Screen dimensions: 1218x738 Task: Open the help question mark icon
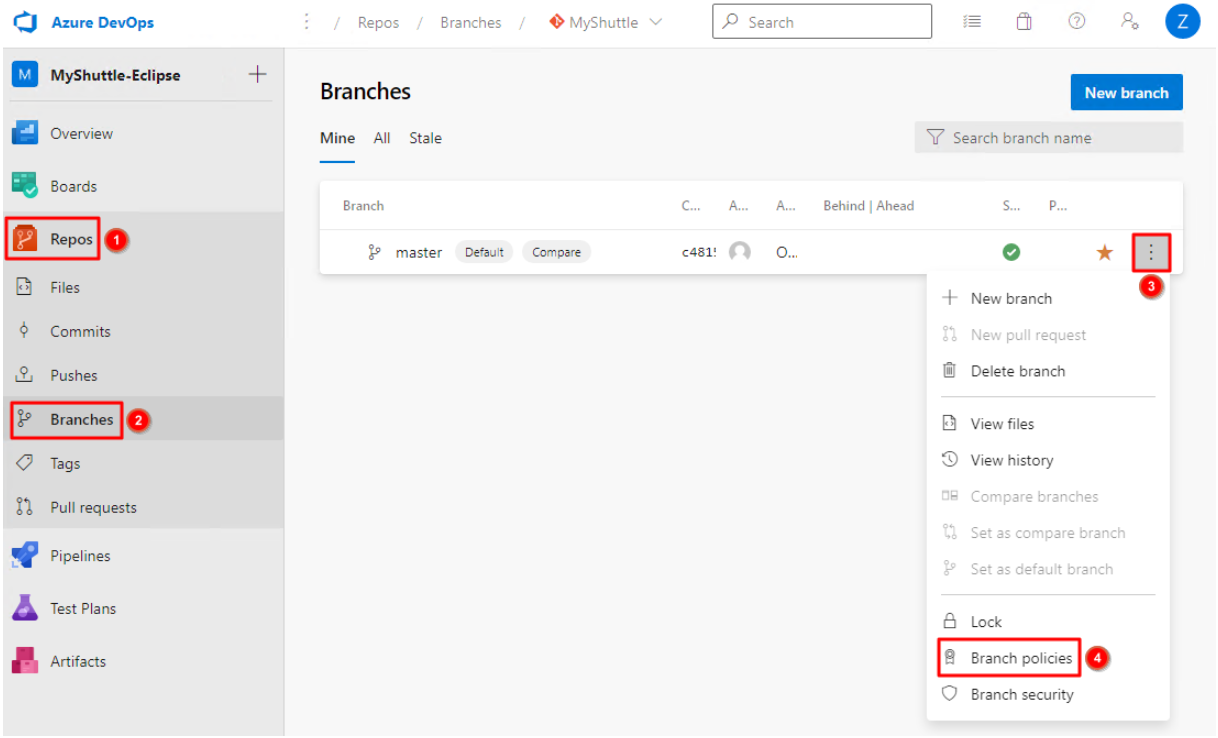coord(1077,22)
